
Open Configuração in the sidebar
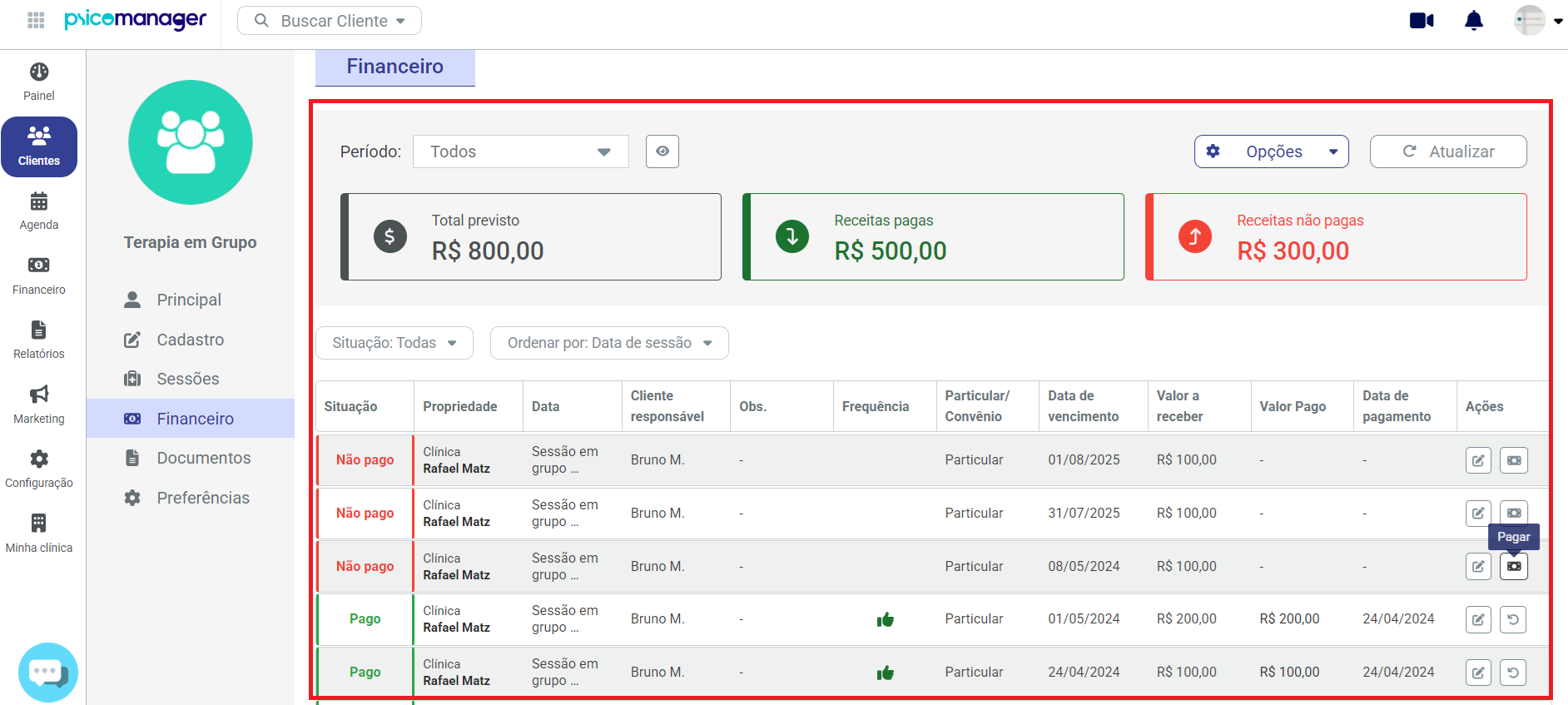pyautogui.click(x=39, y=469)
